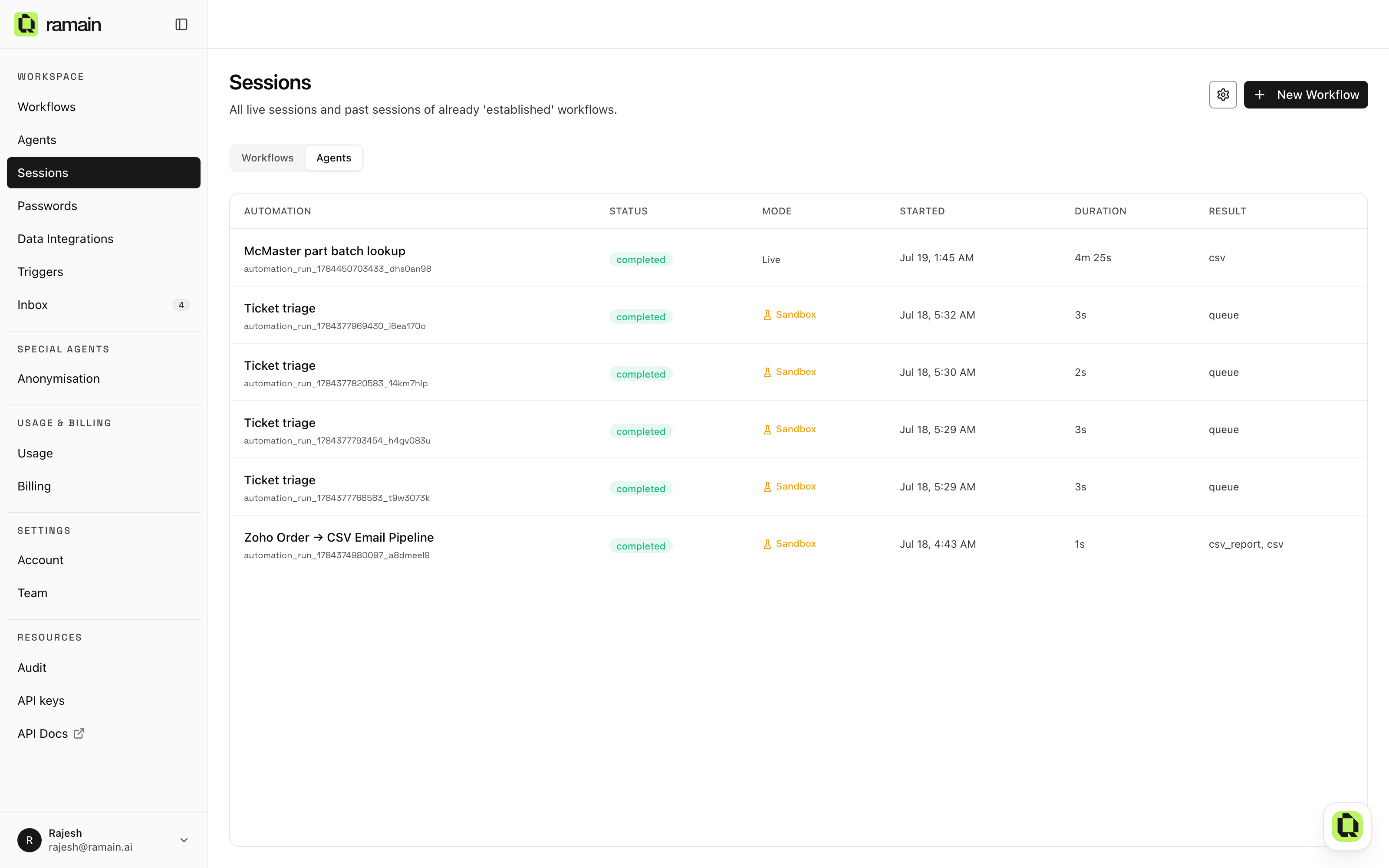1389x868 pixels.
Task: Open Agents in the sidebar
Action: click(x=104, y=140)
